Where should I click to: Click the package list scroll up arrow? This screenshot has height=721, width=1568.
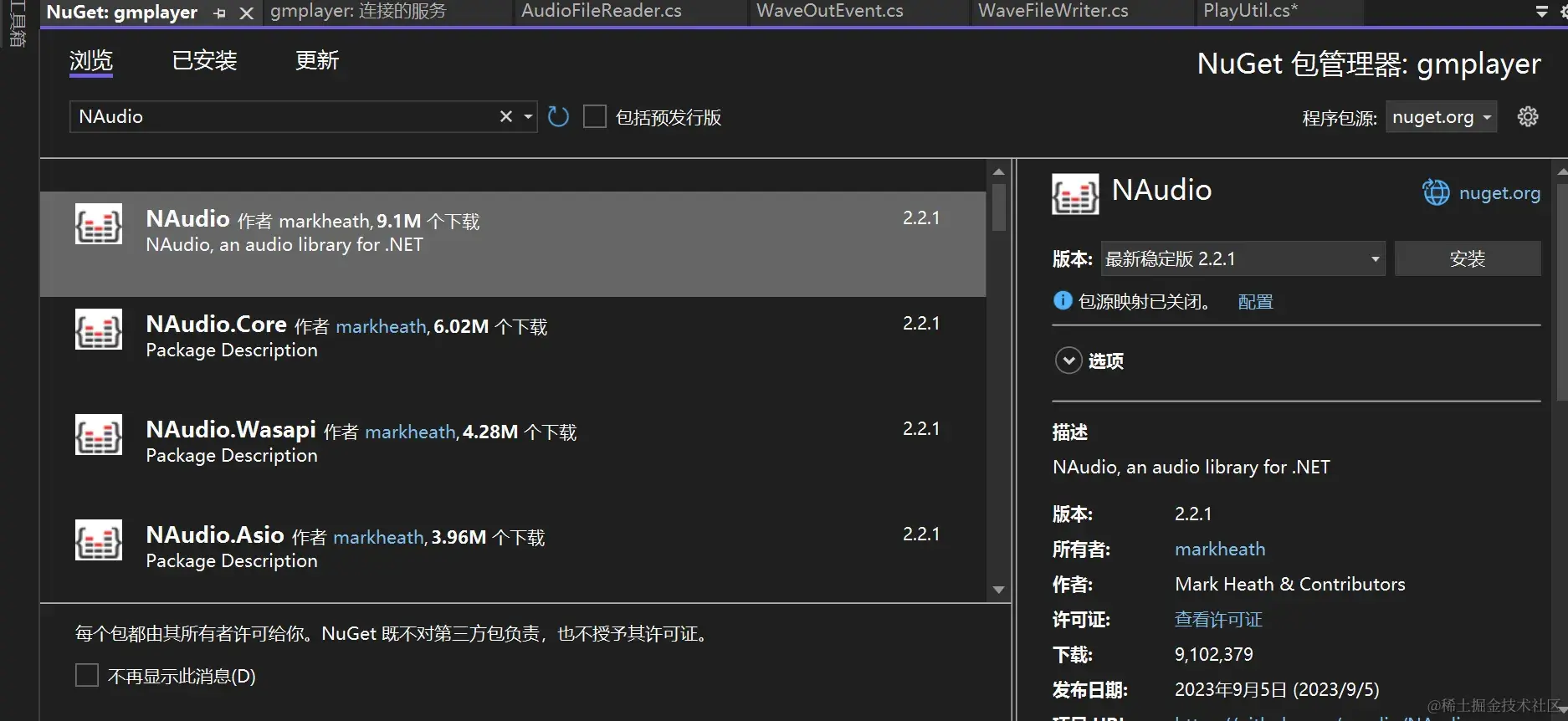point(998,171)
